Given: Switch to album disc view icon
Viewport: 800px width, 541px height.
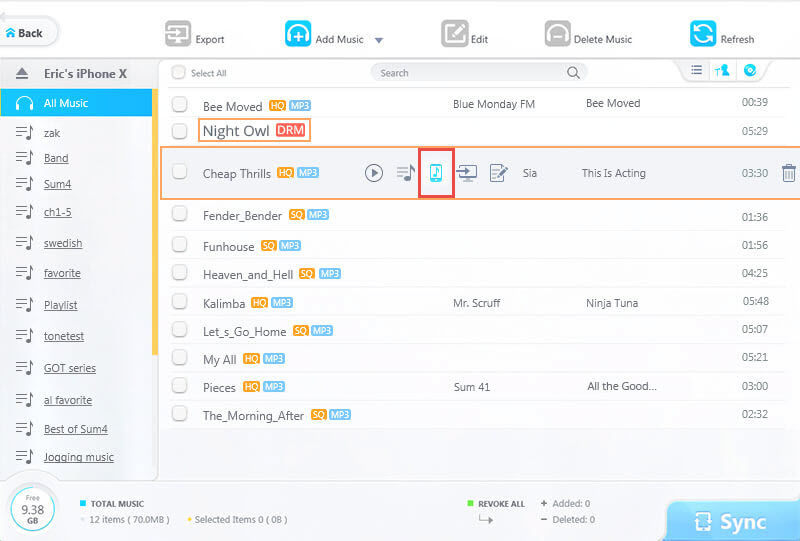Looking at the screenshot, I should [x=749, y=70].
